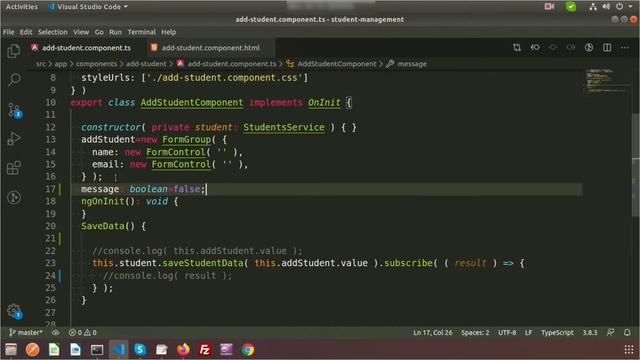Viewport: 640px width, 360px height.
Task: Click the Activities button
Action: (x=22, y=7)
